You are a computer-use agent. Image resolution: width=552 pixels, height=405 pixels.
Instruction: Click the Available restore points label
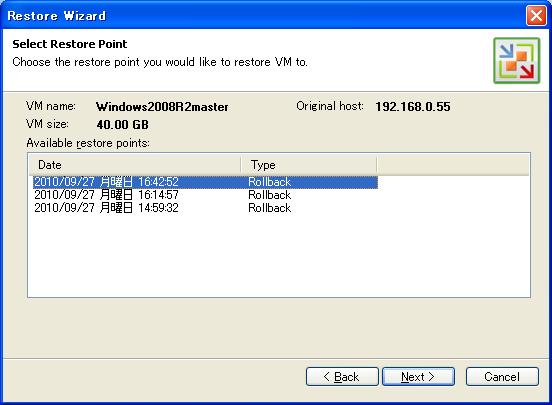tap(88, 143)
